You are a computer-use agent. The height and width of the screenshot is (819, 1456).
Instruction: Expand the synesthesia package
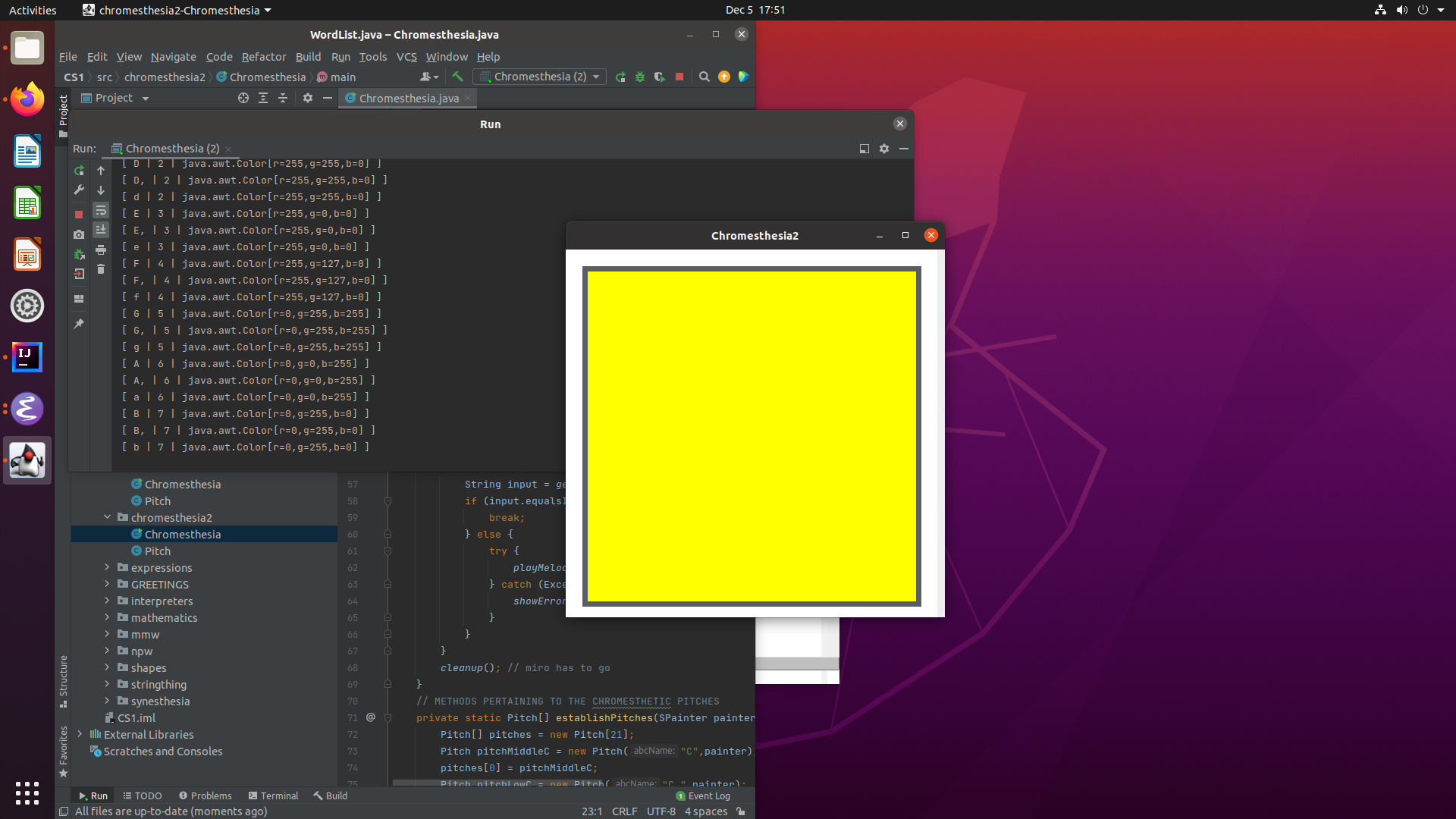click(x=107, y=701)
